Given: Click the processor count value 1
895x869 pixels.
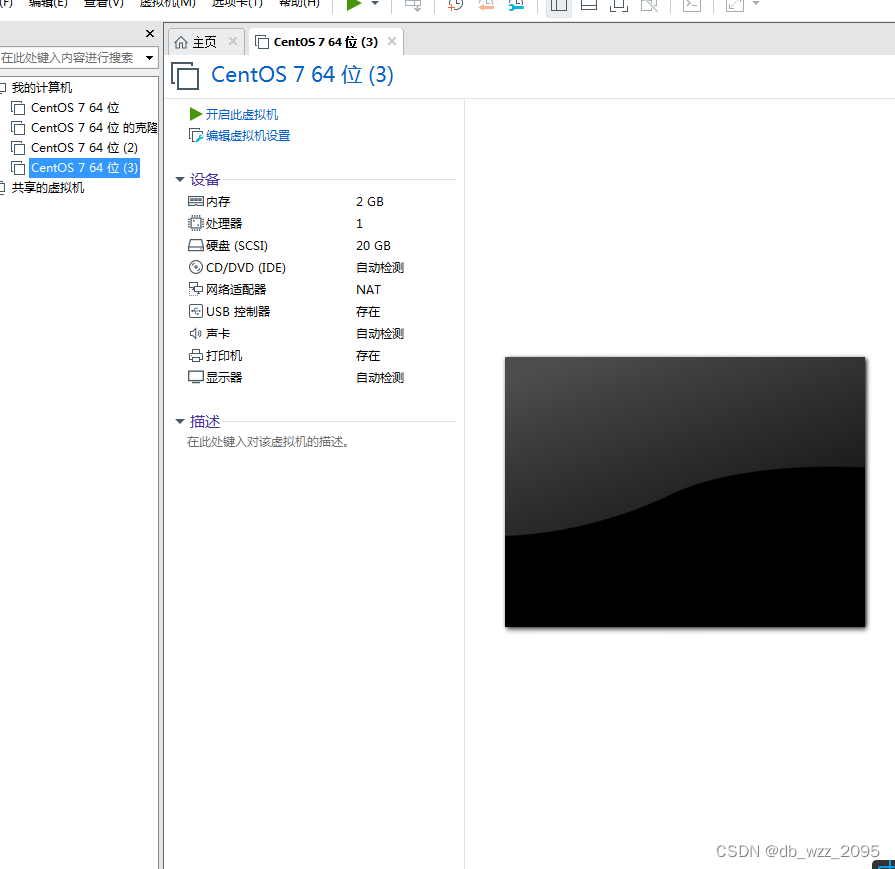Looking at the screenshot, I should pyautogui.click(x=359, y=223).
